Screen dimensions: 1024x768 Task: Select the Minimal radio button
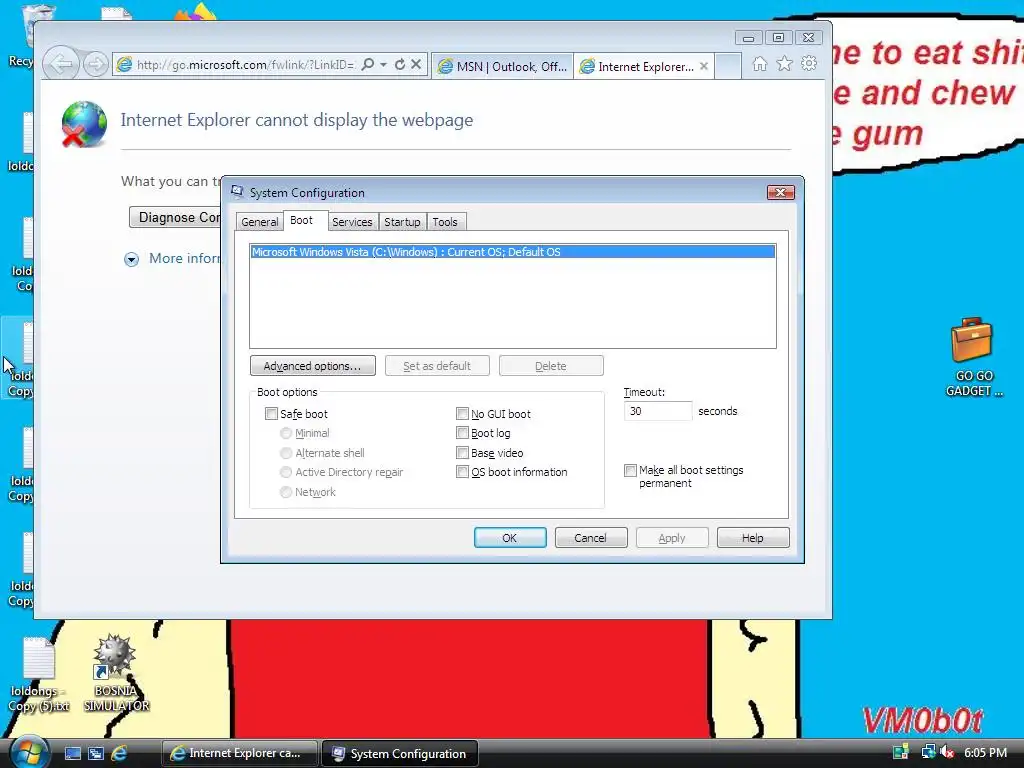[285, 433]
